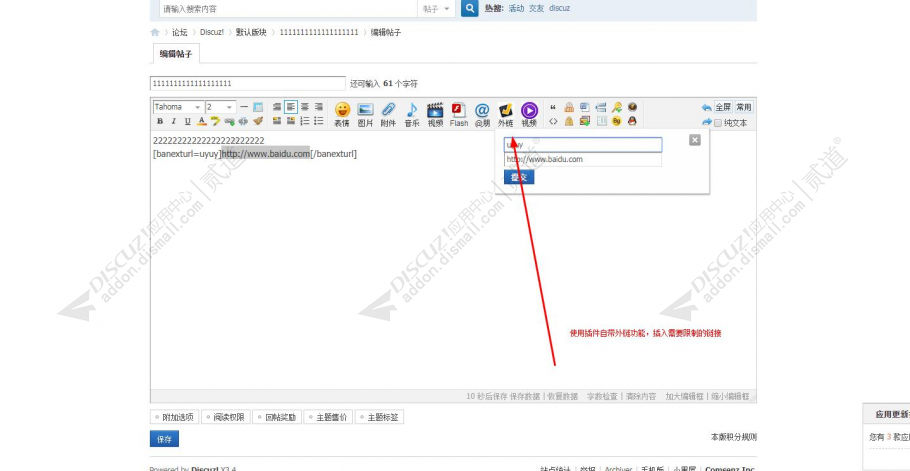Insert video with 视频 clapperboard icon
This screenshot has height=471, width=910.
435,114
